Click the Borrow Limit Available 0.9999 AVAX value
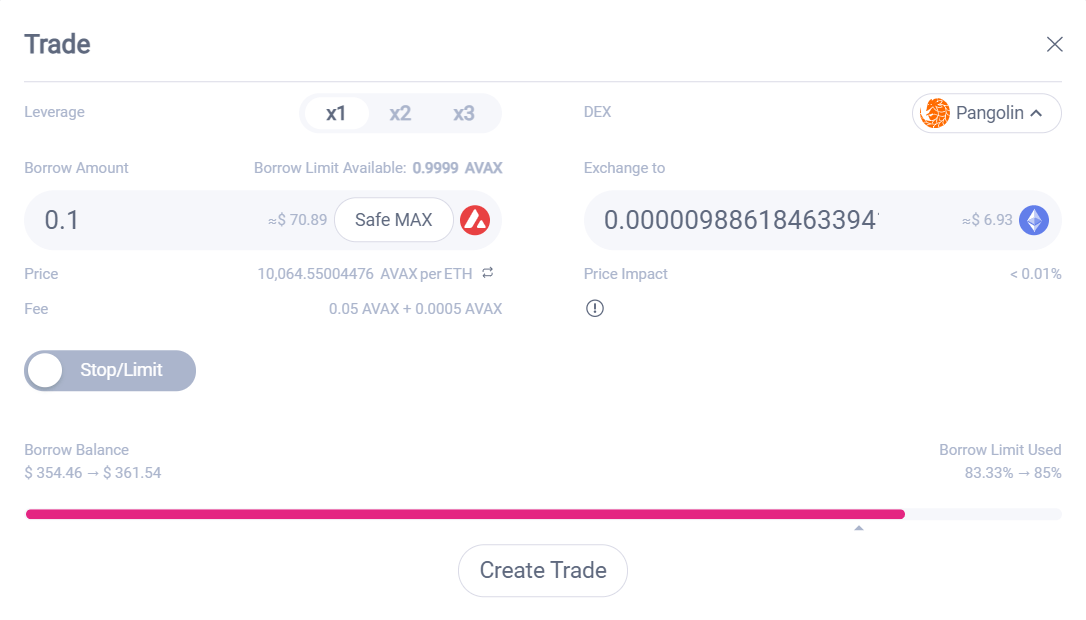The width and height of the screenshot is (1086, 620). pos(457,168)
